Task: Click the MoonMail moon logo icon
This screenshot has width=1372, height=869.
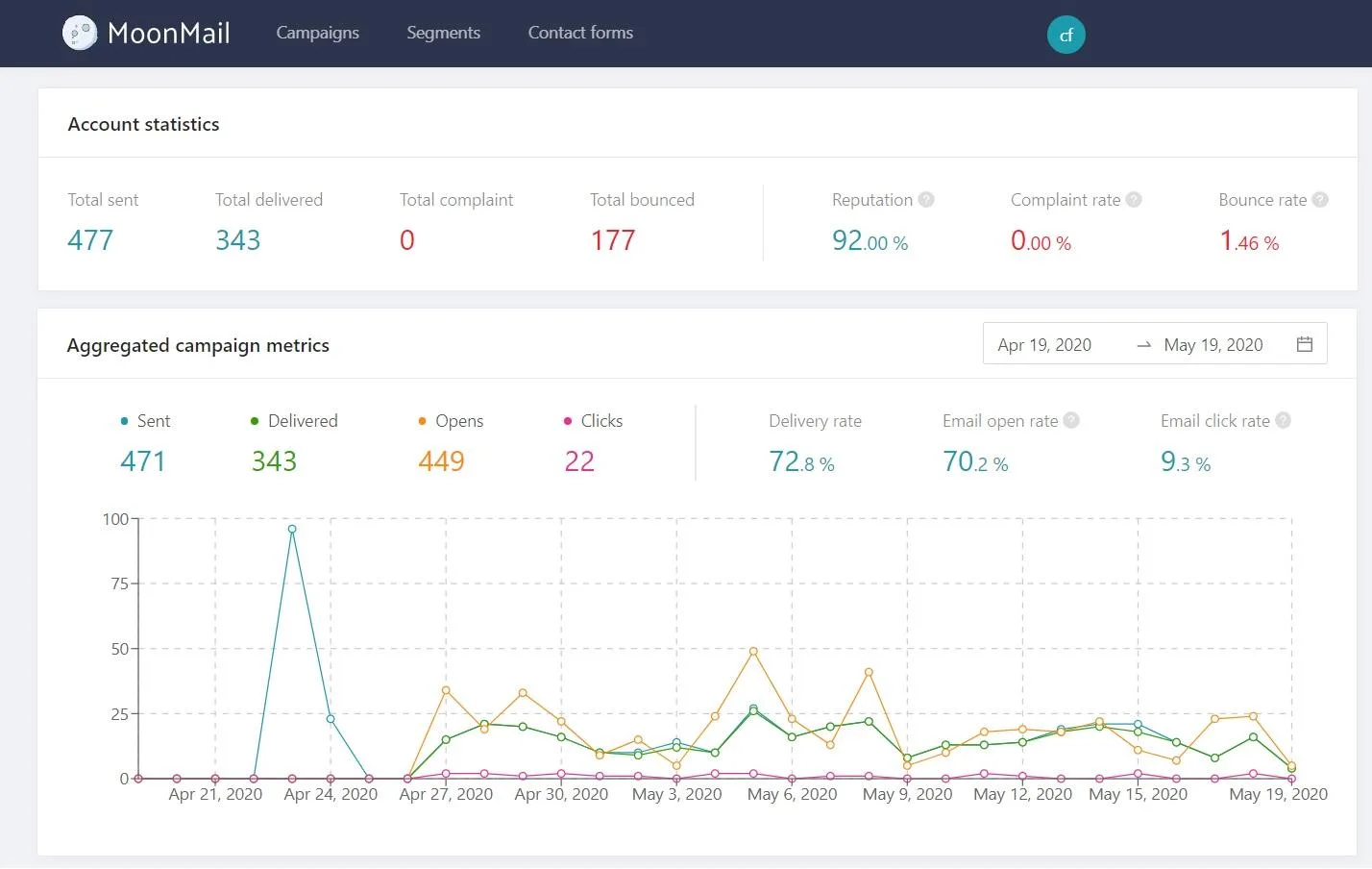Action: tap(80, 34)
